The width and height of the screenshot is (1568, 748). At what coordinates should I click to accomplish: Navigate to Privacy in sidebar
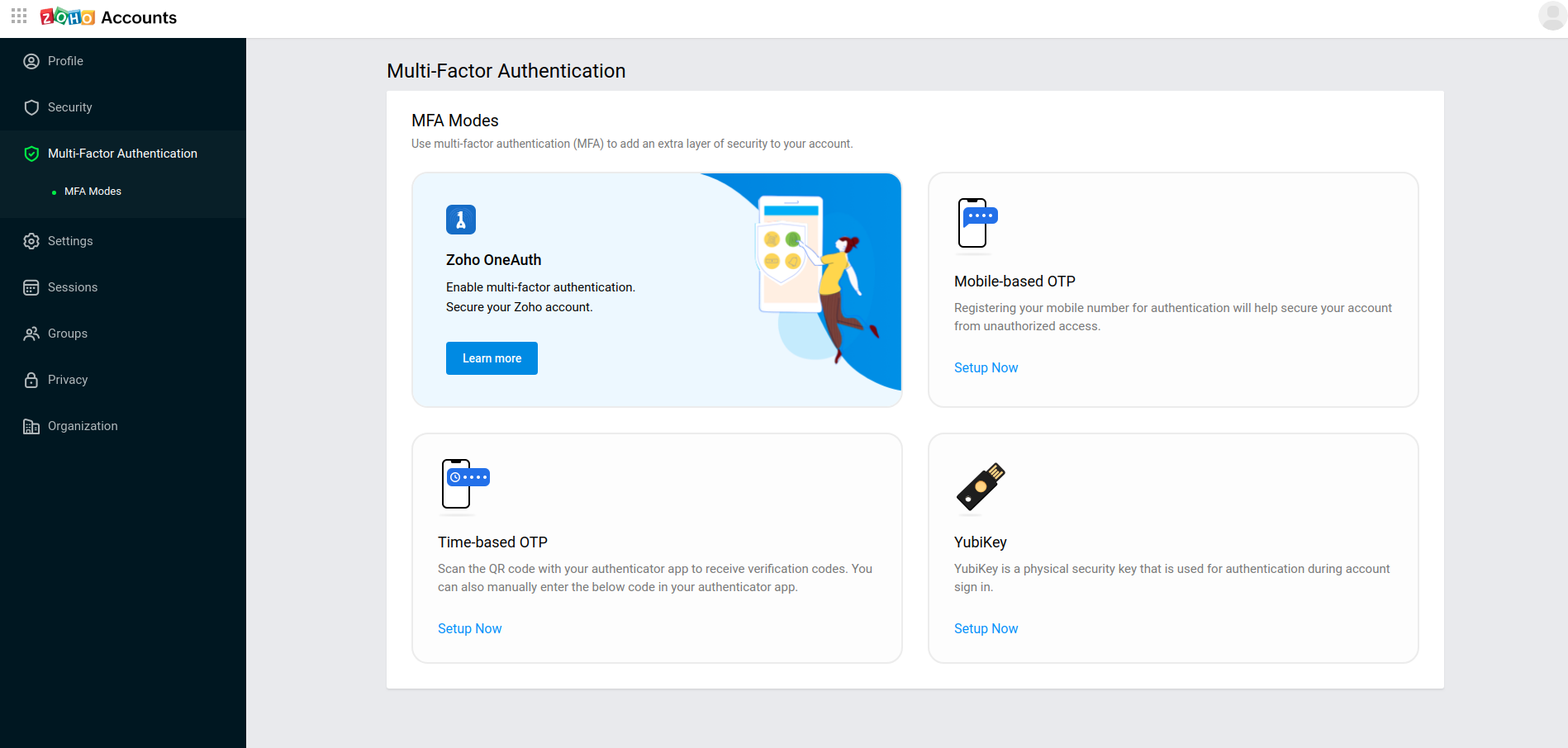coord(67,380)
